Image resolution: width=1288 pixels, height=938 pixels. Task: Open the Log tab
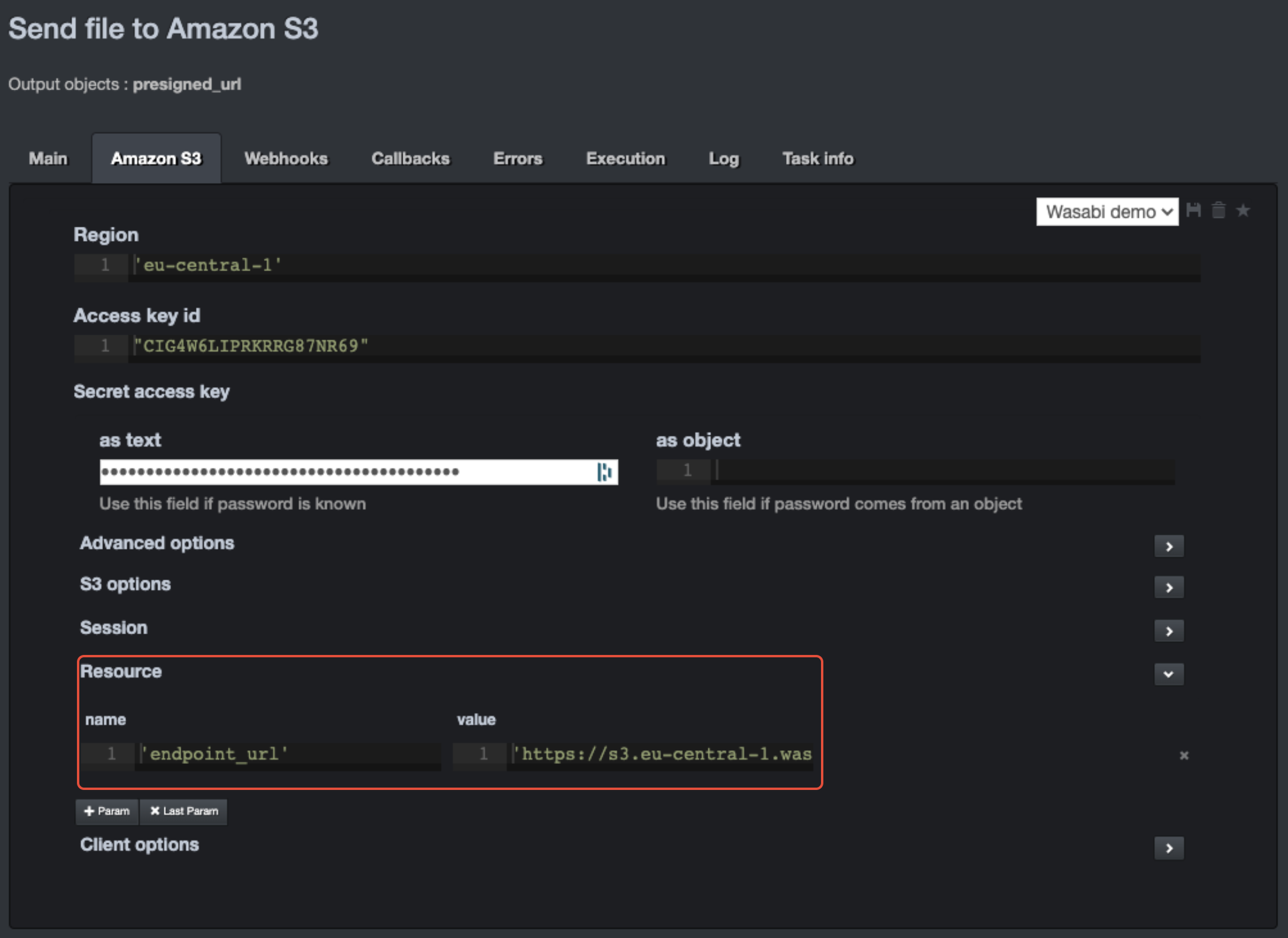[x=723, y=159]
